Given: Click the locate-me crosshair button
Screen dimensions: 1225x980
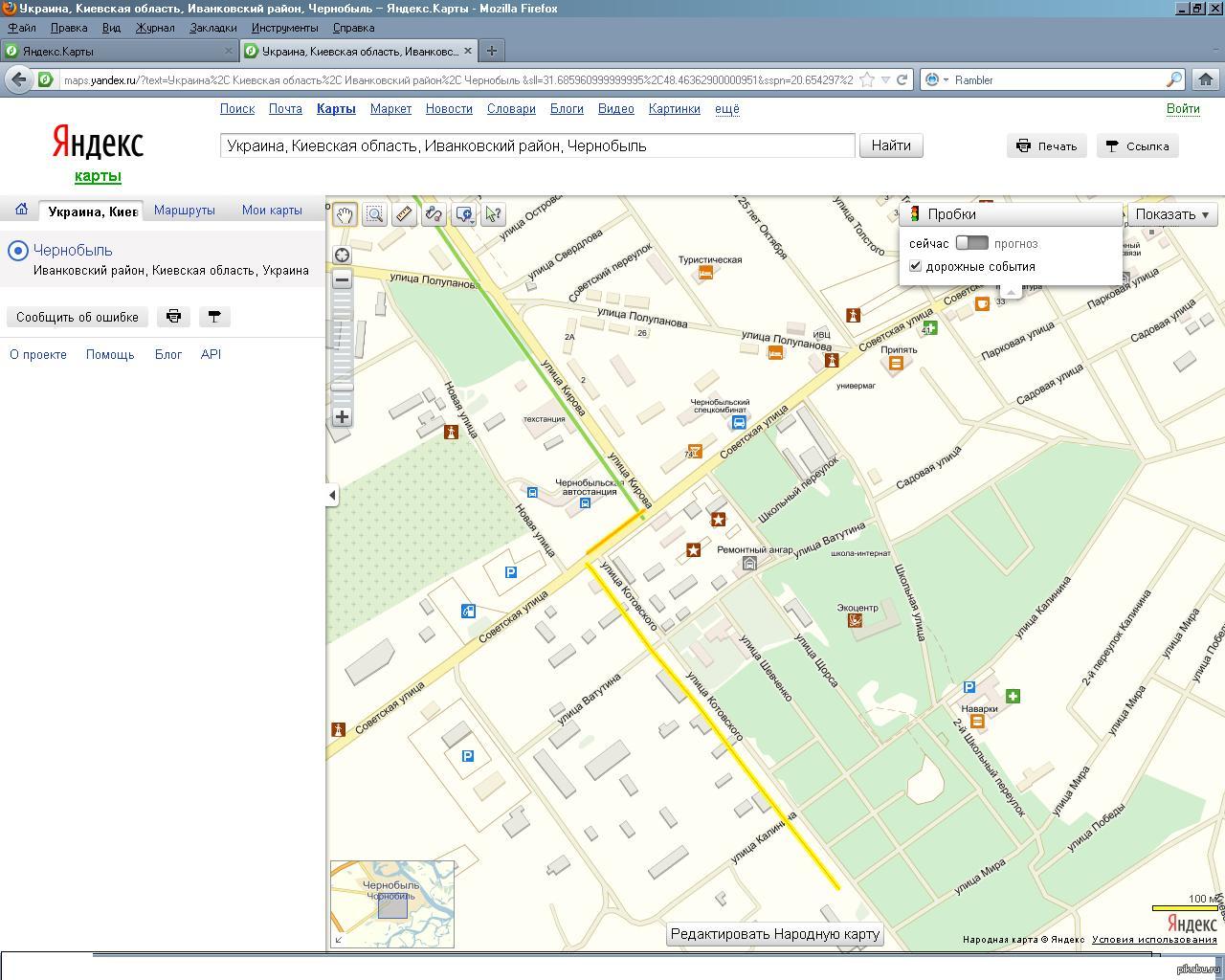Looking at the screenshot, I should pyautogui.click(x=342, y=255).
